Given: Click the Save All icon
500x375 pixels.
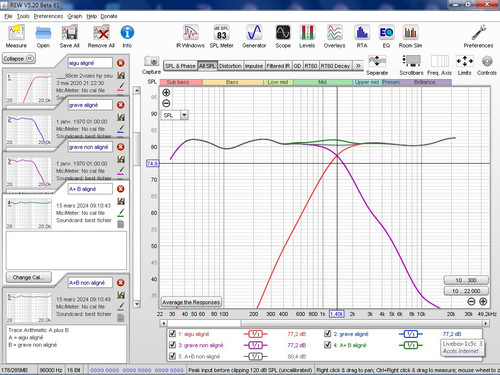Looking at the screenshot, I should tap(69, 36).
